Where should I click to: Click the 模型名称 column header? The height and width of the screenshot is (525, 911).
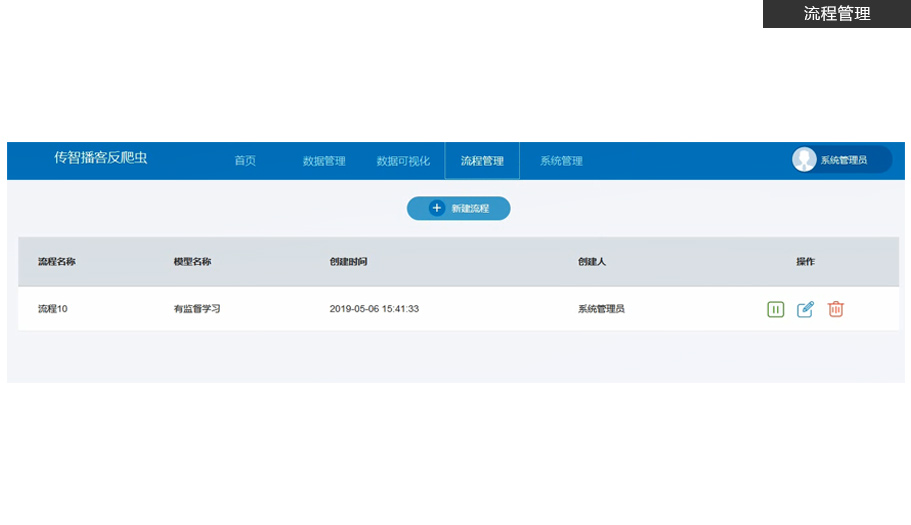pyautogui.click(x=192, y=262)
